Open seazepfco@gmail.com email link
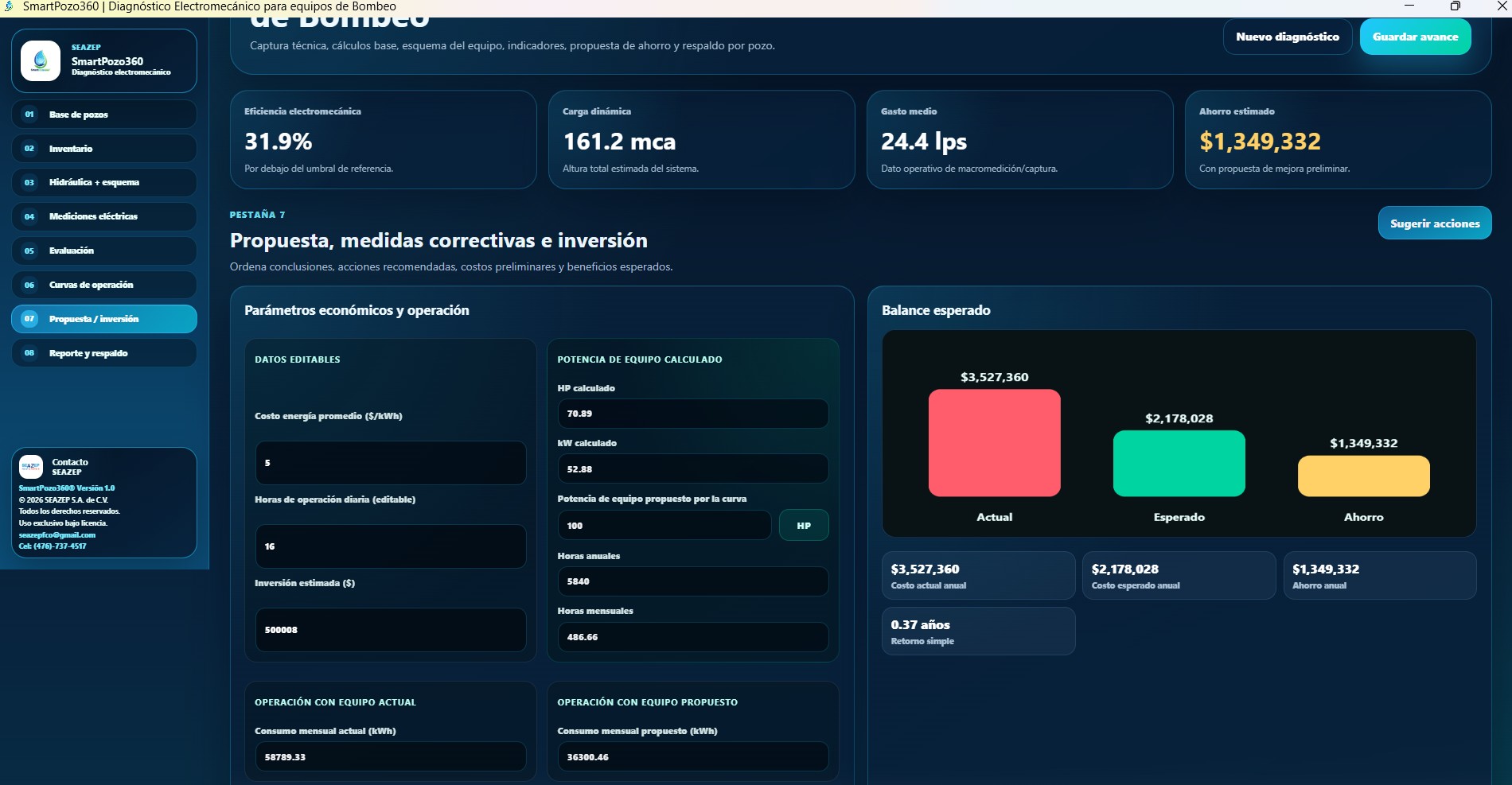Viewport: 1512px width, 785px height. (57, 534)
